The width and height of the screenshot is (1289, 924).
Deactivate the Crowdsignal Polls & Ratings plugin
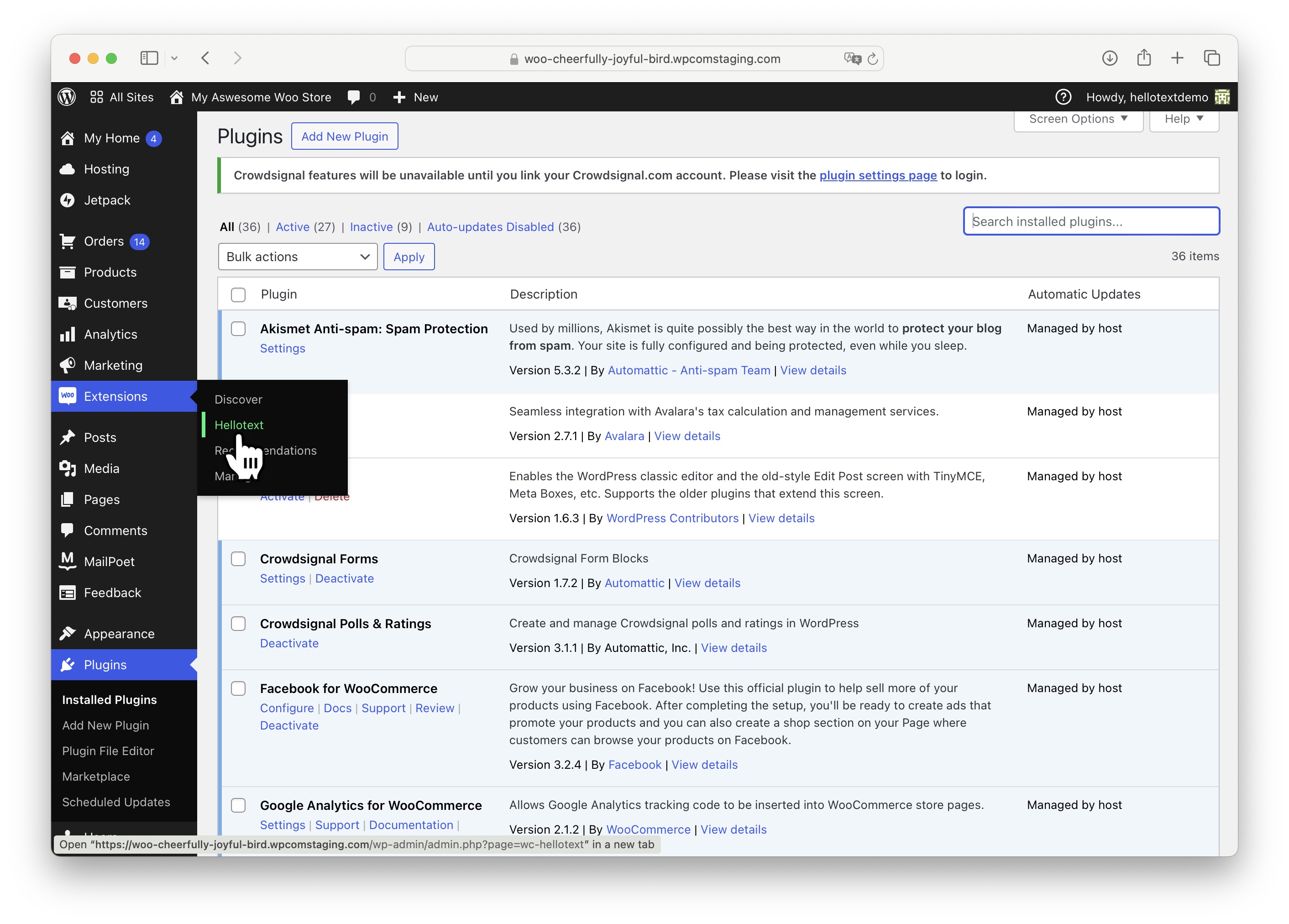(289, 643)
